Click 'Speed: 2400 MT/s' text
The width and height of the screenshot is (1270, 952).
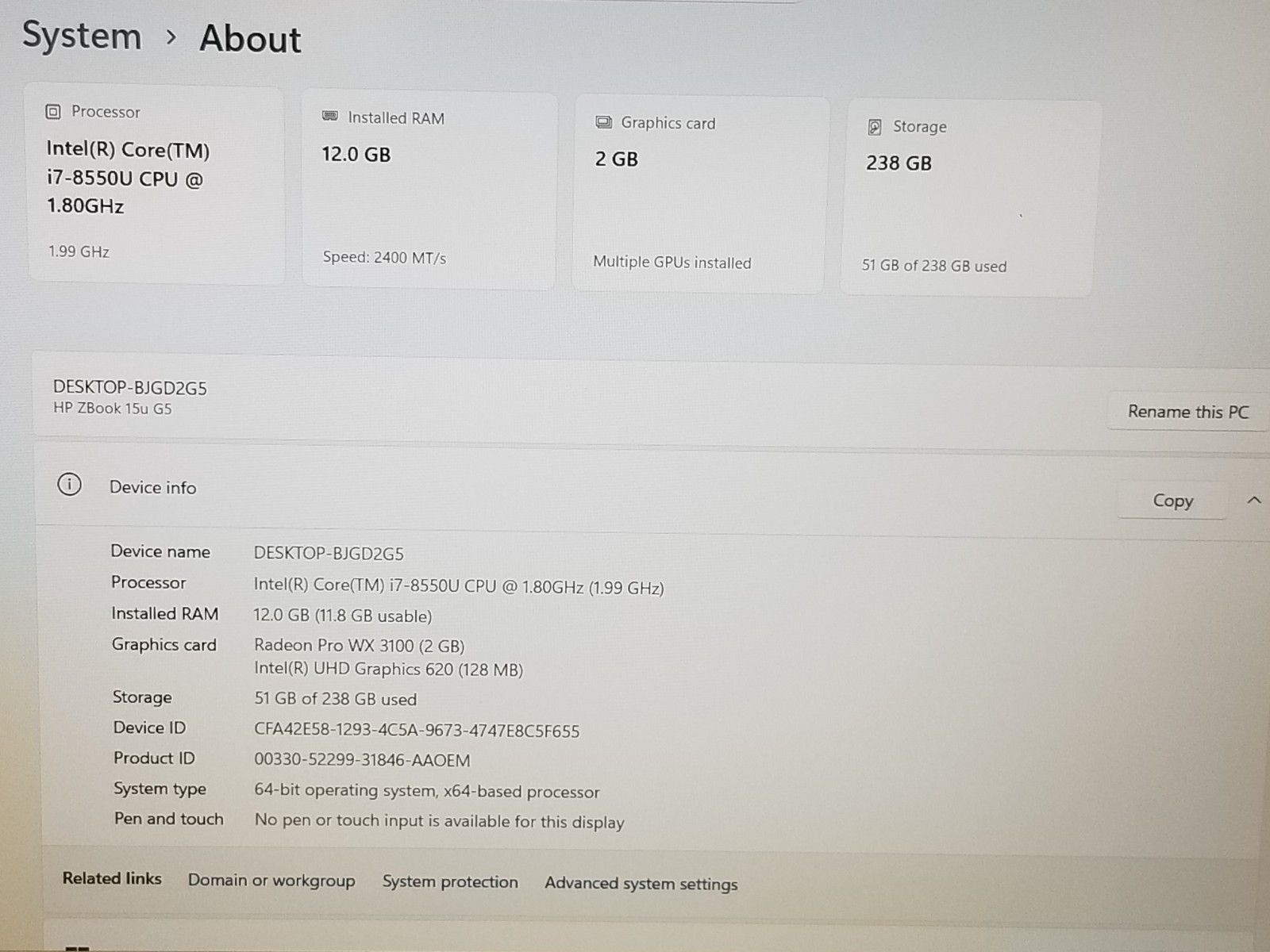(384, 257)
